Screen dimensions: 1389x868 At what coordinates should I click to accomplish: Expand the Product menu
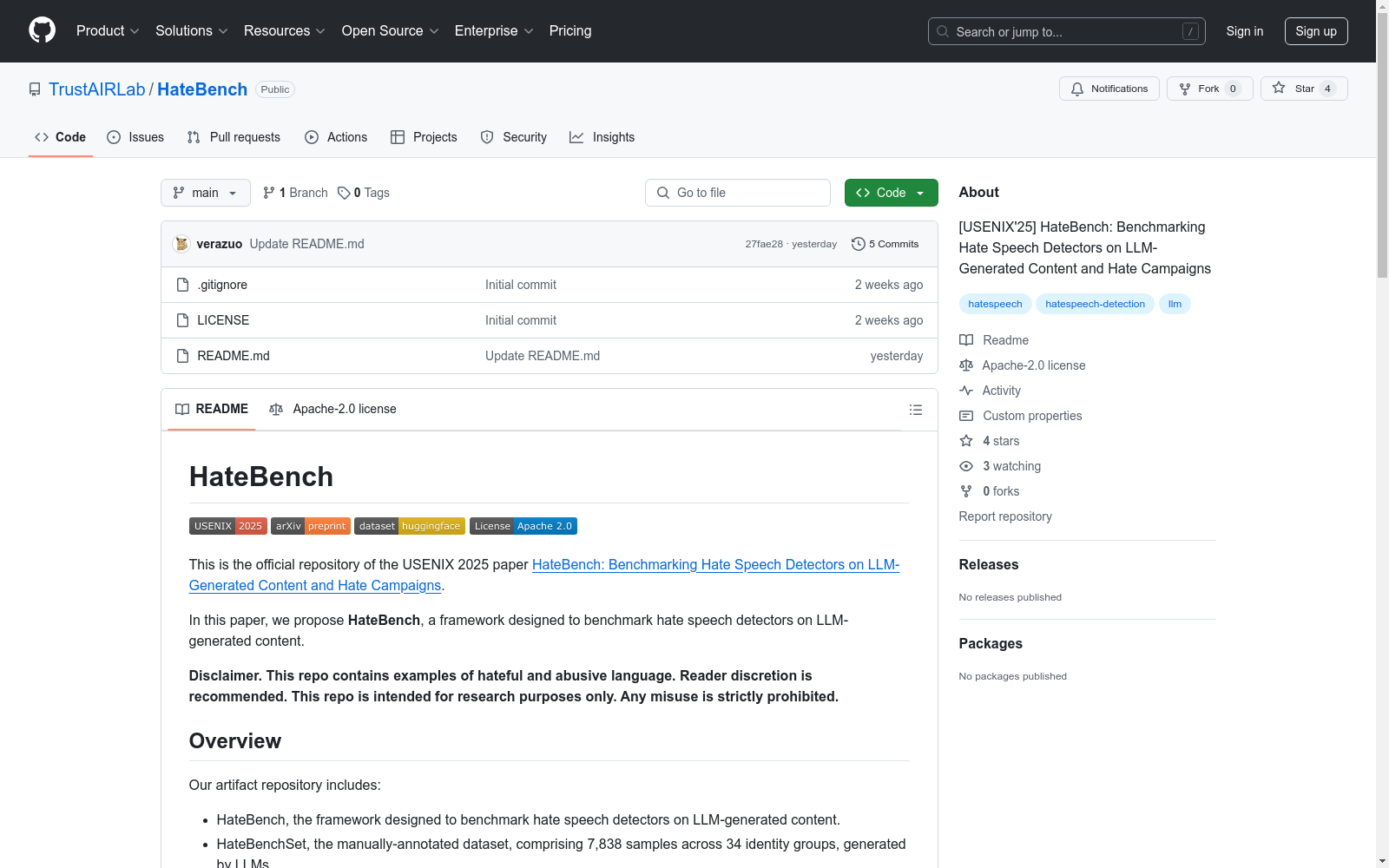coord(108,30)
